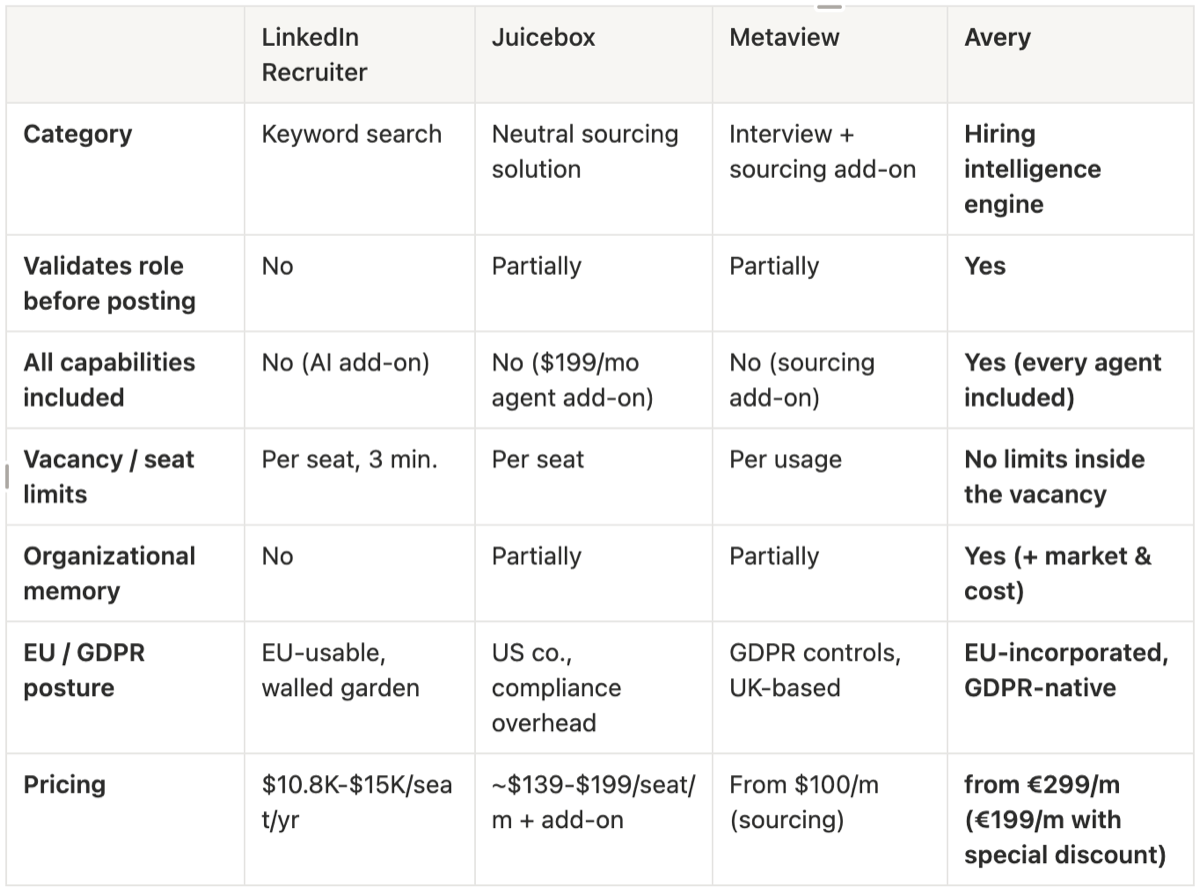Click the Metaview header cell
1200x888 pixels.
coord(829,55)
